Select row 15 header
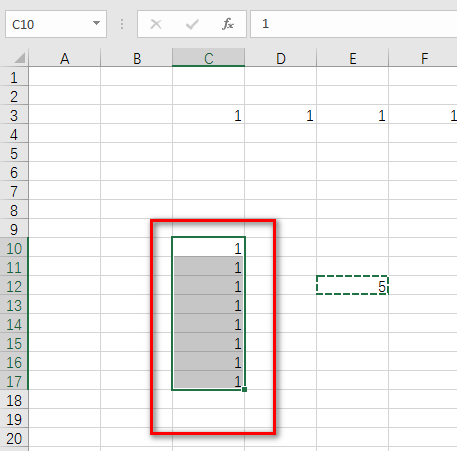 click(14, 343)
